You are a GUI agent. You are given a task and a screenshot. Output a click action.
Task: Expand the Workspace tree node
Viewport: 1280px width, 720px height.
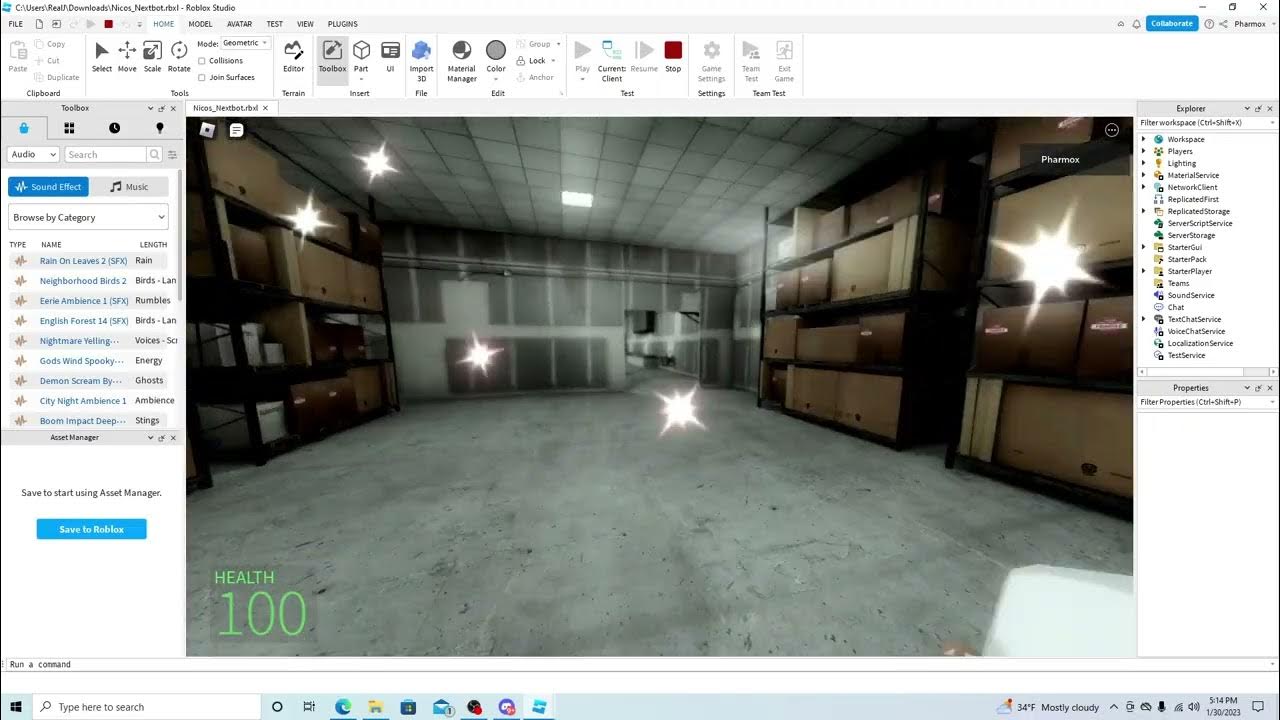coord(1144,139)
